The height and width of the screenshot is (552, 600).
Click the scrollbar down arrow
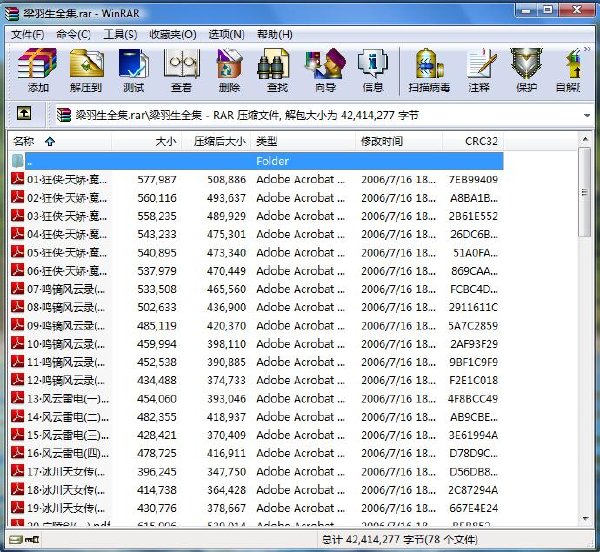pyautogui.click(x=585, y=519)
